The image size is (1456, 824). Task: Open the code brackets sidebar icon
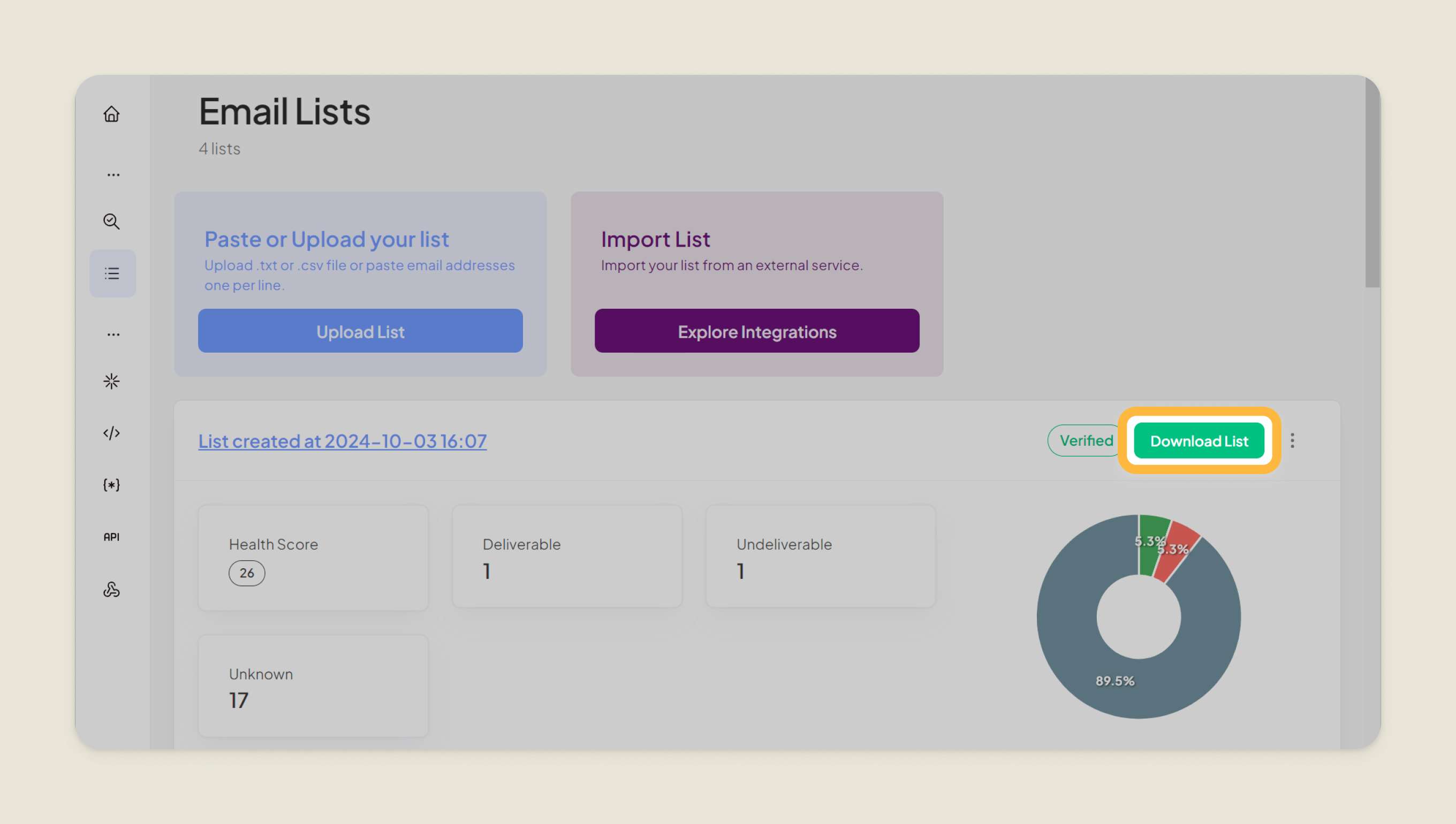coord(111,433)
